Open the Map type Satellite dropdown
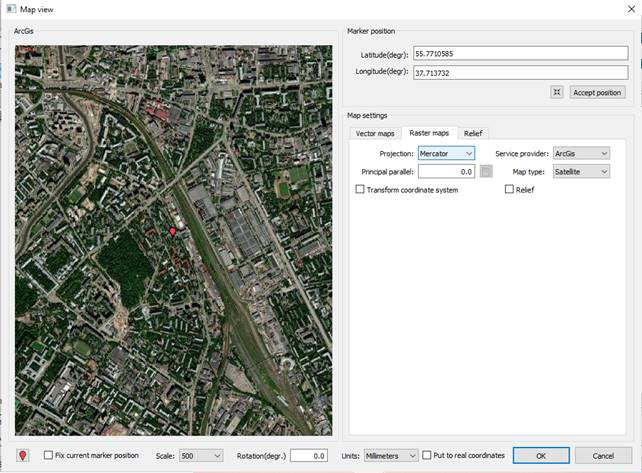Viewport: 642px width, 473px height. point(581,172)
